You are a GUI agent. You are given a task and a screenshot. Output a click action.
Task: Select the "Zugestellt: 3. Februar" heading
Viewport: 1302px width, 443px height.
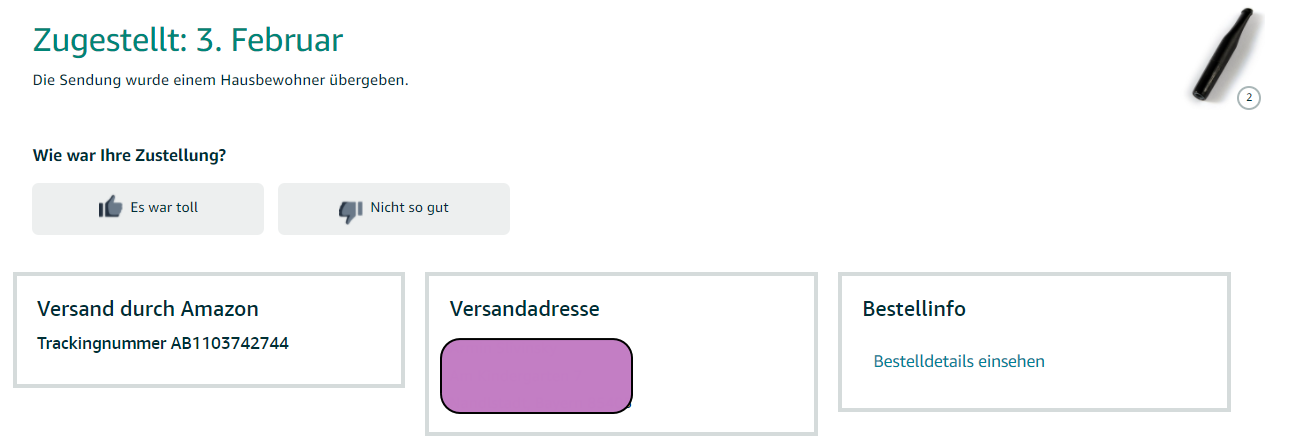coord(188,40)
